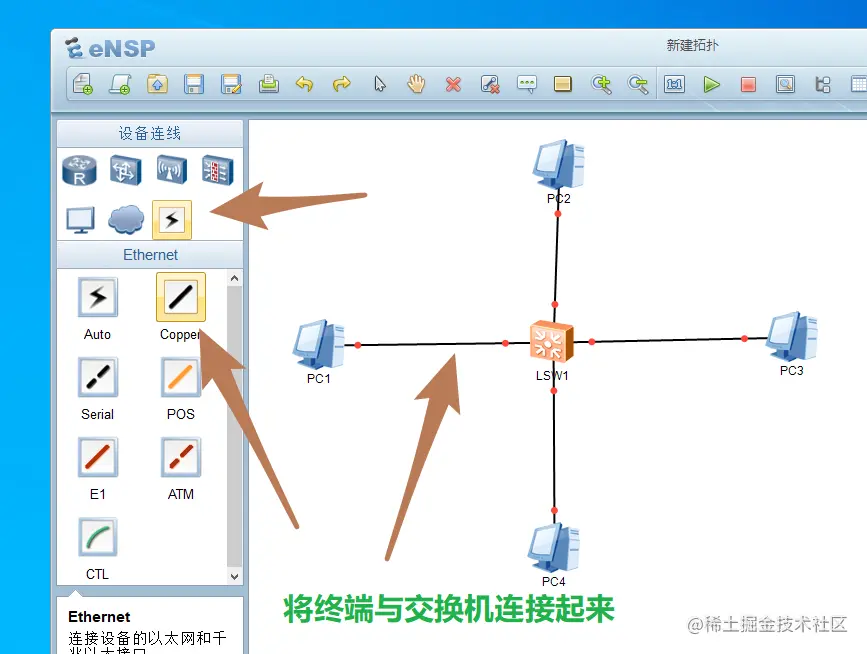
Task: Click the New Topology toolbar icon
Action: [x=83, y=84]
